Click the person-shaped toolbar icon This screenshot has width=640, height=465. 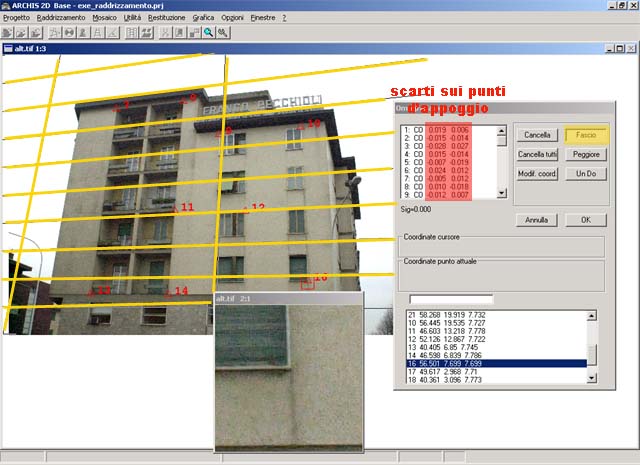(83, 33)
